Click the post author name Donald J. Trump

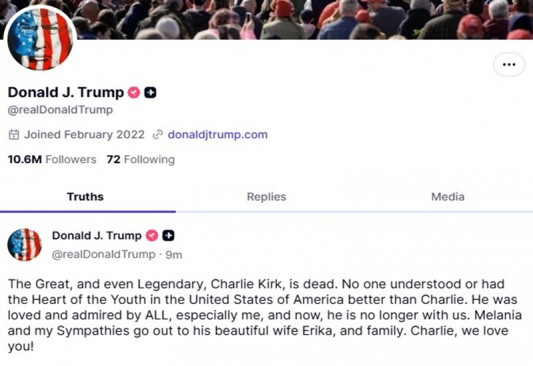pyautogui.click(x=97, y=236)
